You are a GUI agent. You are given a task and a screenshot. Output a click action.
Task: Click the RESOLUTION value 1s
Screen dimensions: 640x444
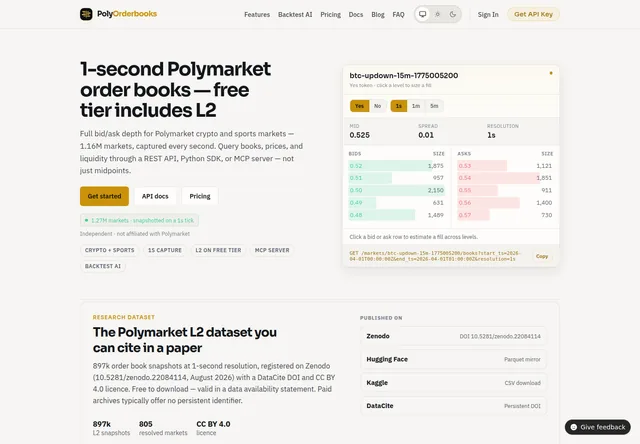coord(491,135)
